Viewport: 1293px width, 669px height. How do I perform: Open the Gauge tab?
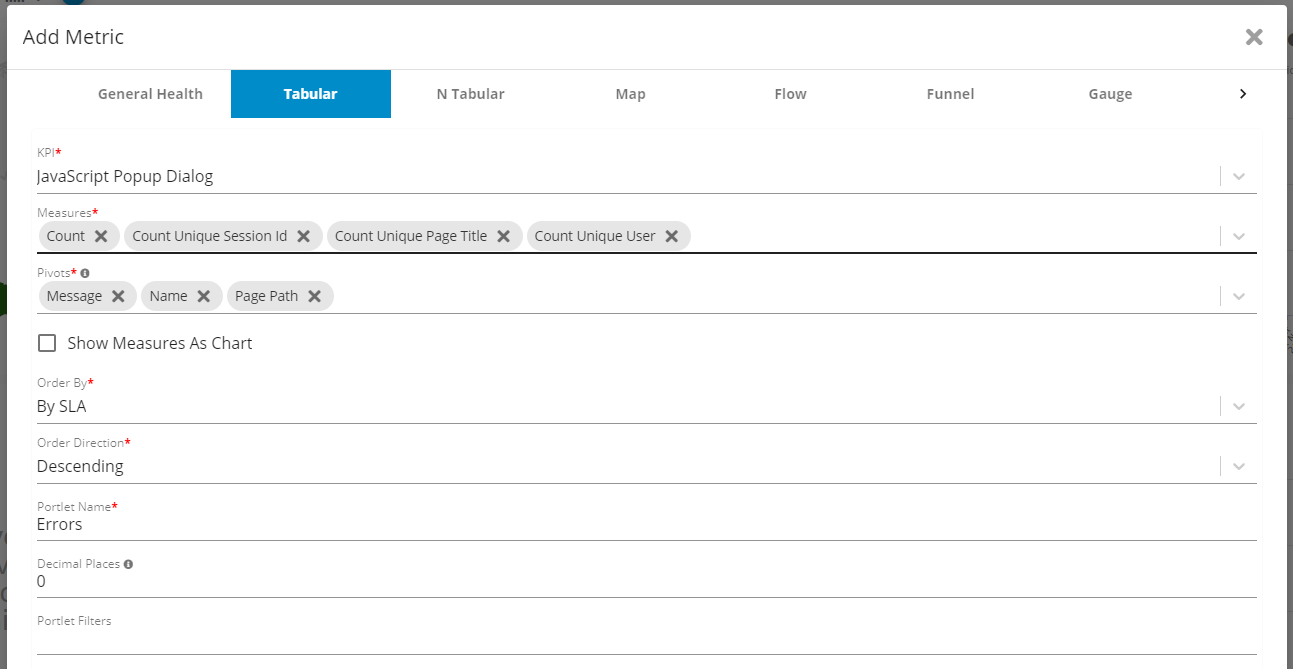click(x=1110, y=94)
